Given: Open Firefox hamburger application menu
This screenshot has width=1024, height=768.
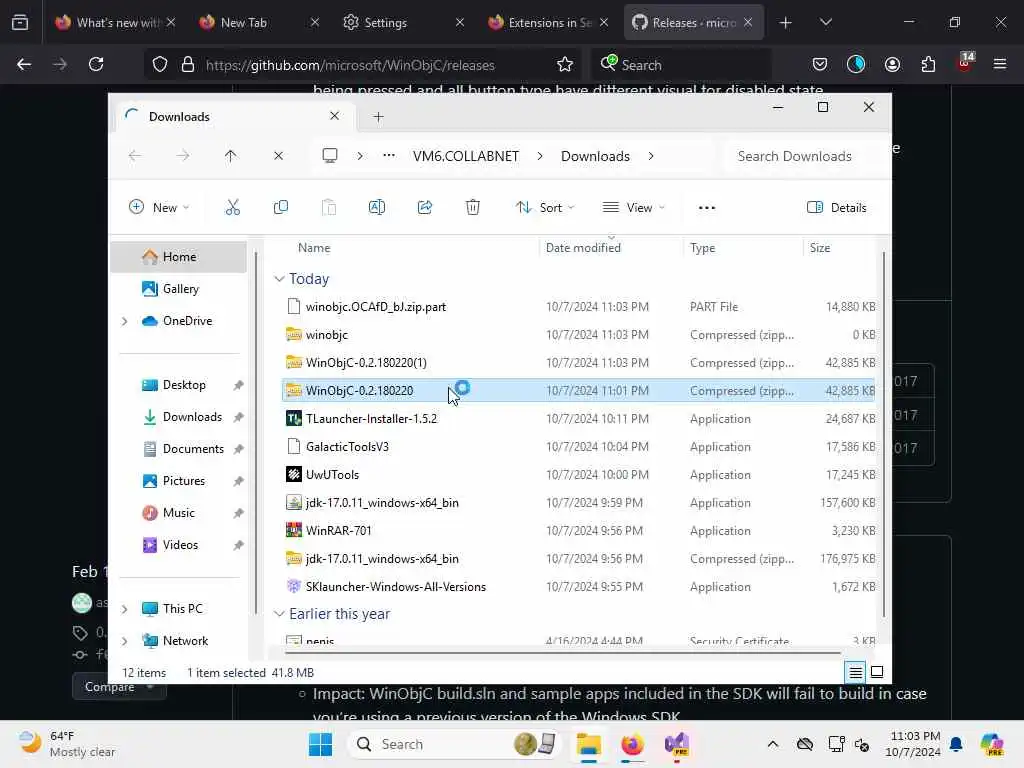Looking at the screenshot, I should click(x=1000, y=64).
